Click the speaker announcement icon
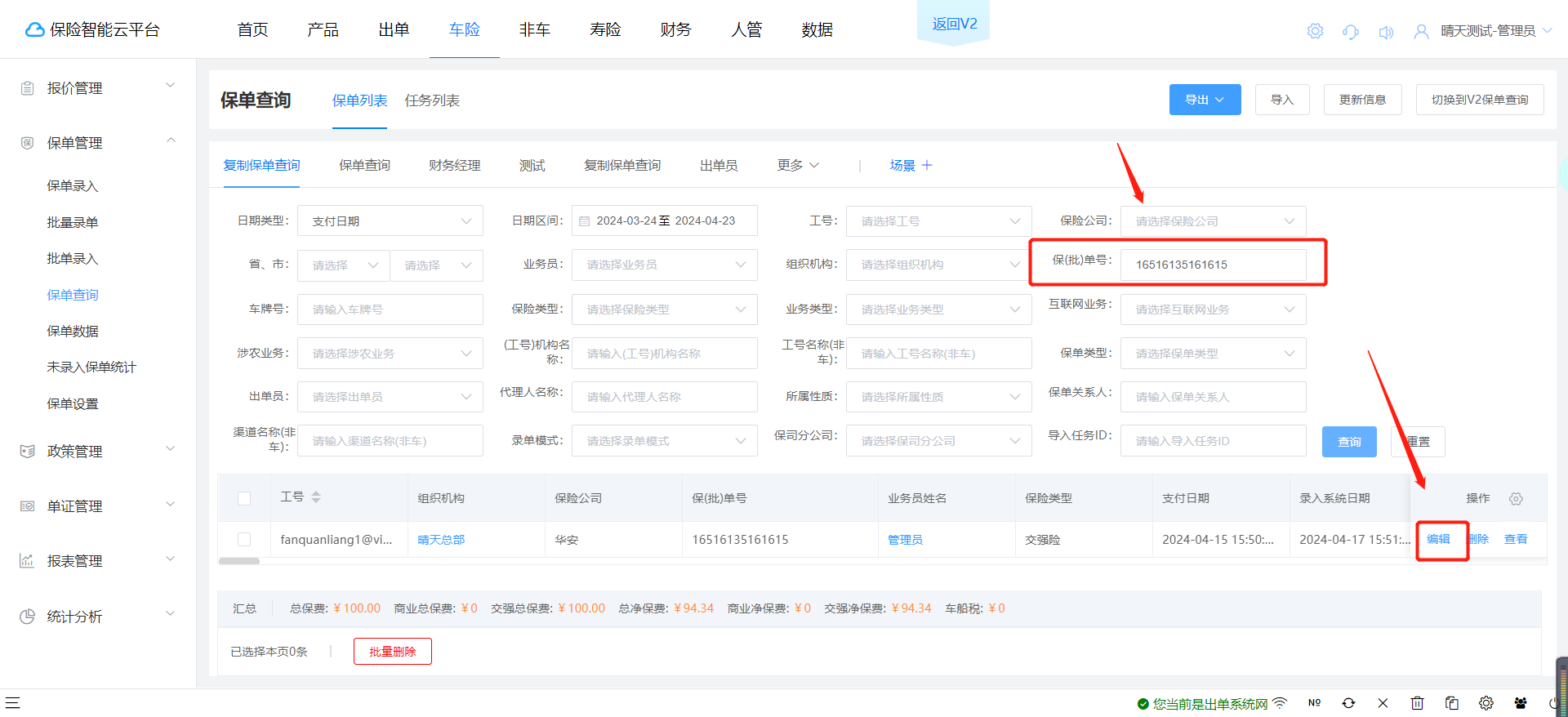Viewport: 1568px width, 717px height. pyautogui.click(x=1386, y=32)
